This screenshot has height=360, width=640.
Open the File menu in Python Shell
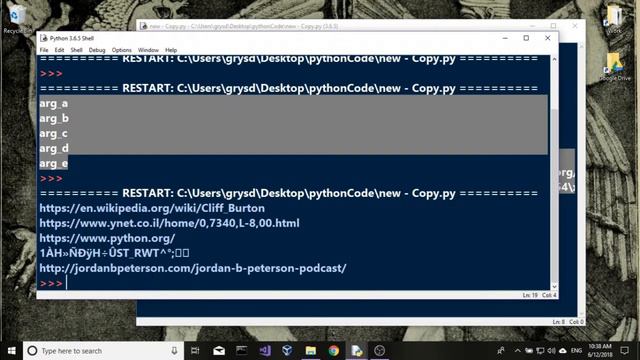pos(44,50)
